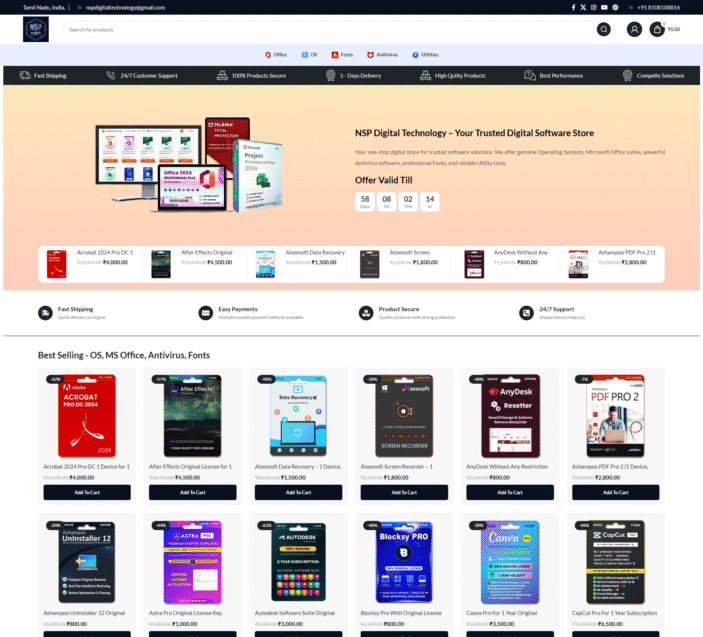Click the 100% Products Secure icon
The image size is (703, 637).
point(222,75)
